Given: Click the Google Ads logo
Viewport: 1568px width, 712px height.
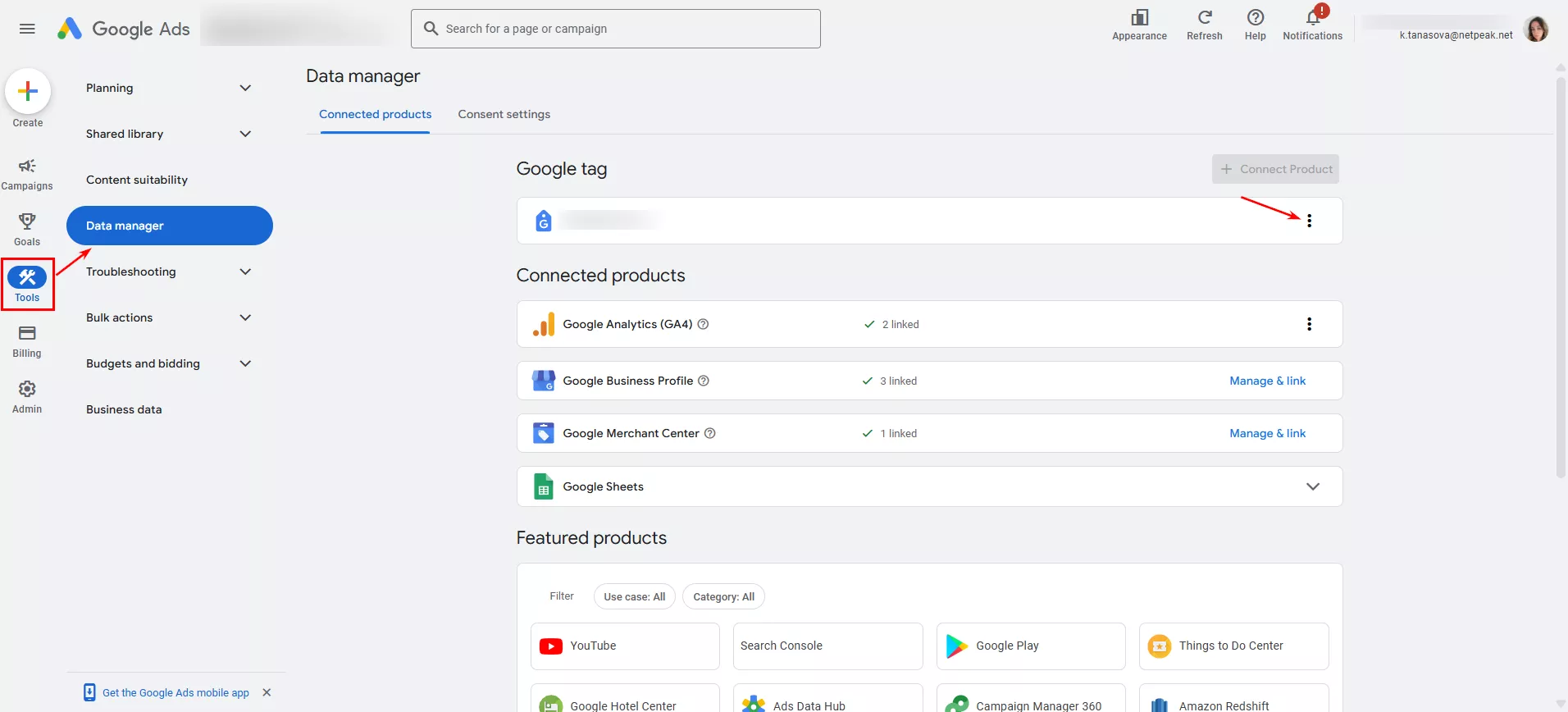Looking at the screenshot, I should [124, 29].
